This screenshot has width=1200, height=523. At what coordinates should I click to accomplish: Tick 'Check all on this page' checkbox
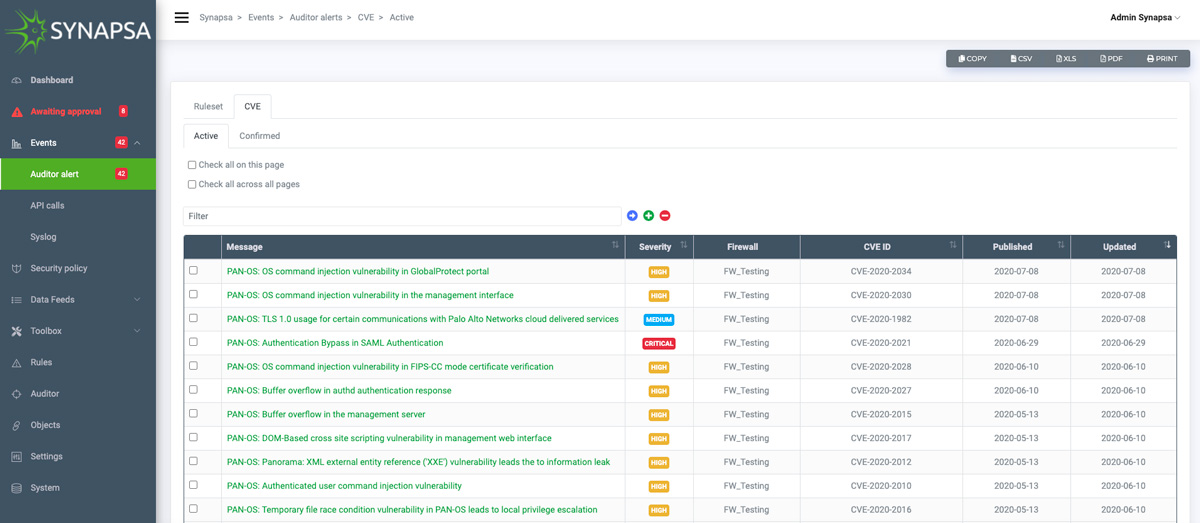(192, 165)
